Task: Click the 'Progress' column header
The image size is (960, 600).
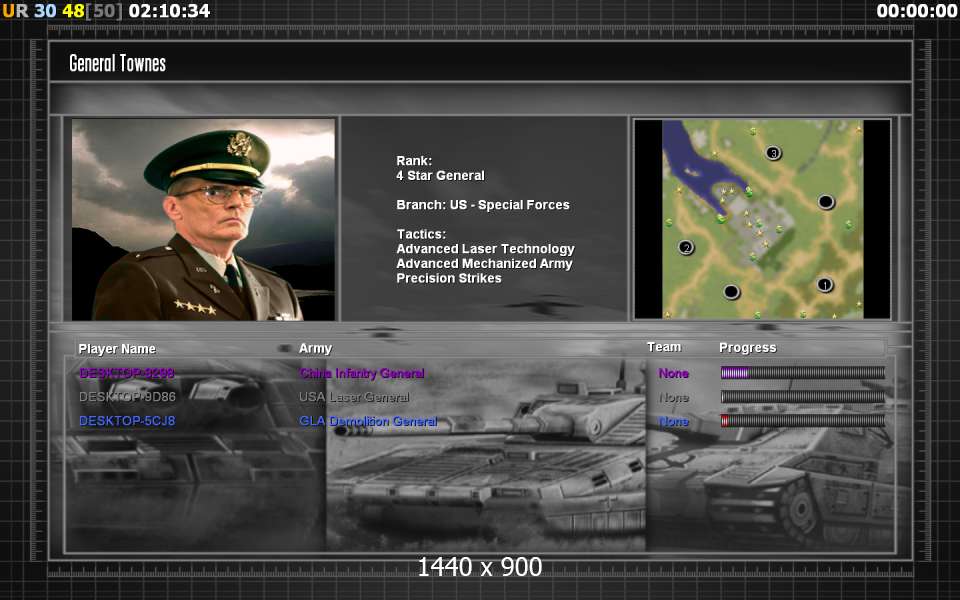Action: click(x=748, y=348)
